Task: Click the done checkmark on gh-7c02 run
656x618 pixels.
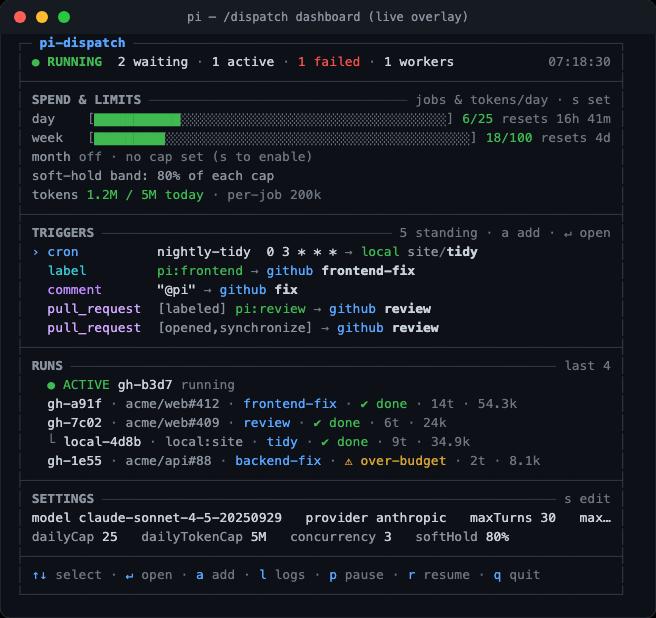Action: click(317, 423)
